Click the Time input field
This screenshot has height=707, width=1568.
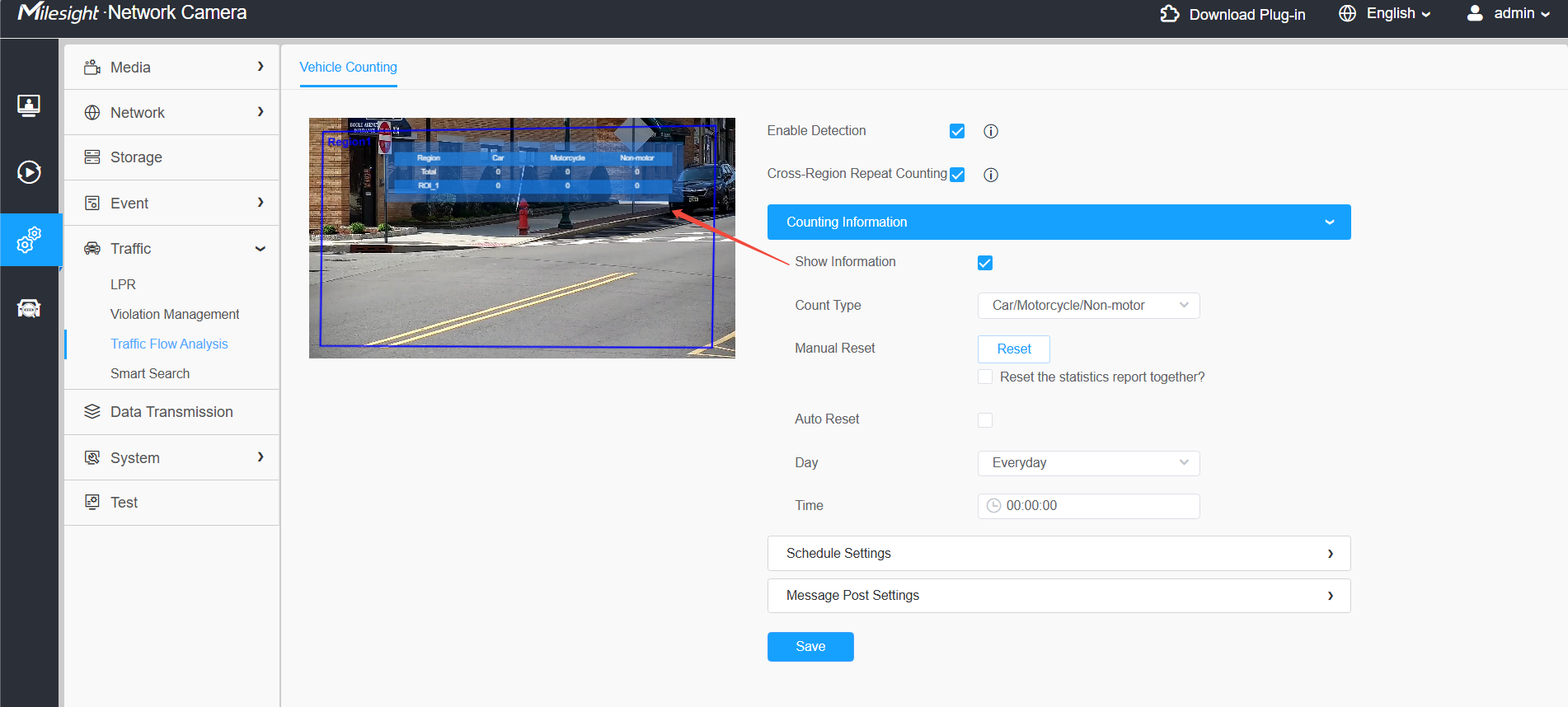pyautogui.click(x=1088, y=506)
